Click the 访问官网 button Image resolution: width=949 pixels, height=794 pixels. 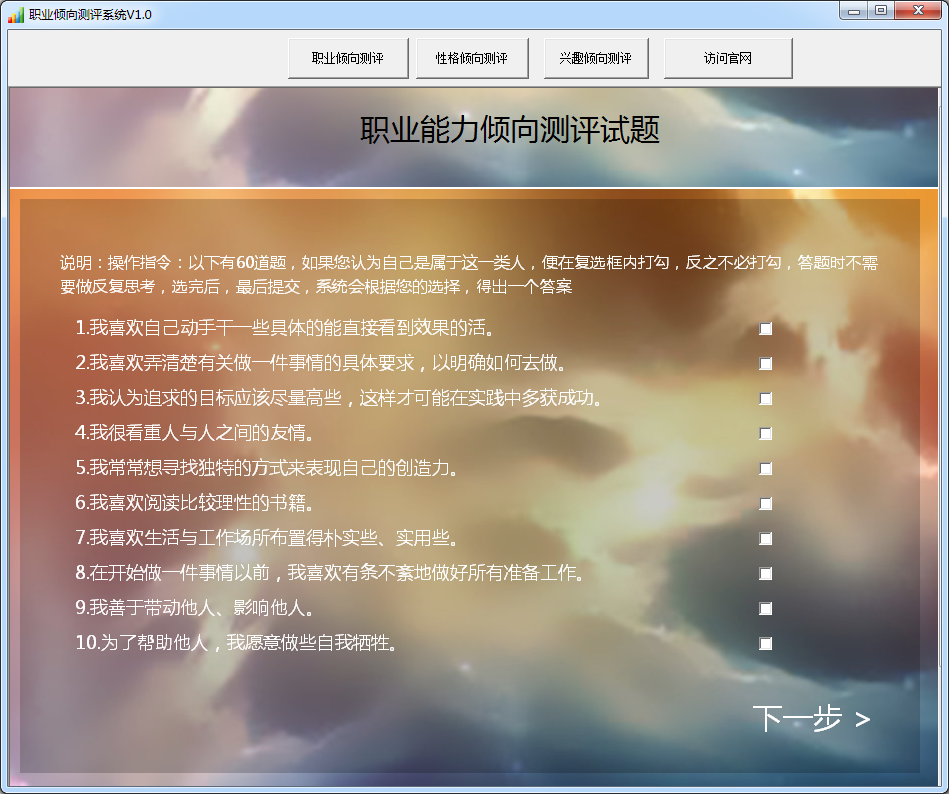coord(728,58)
